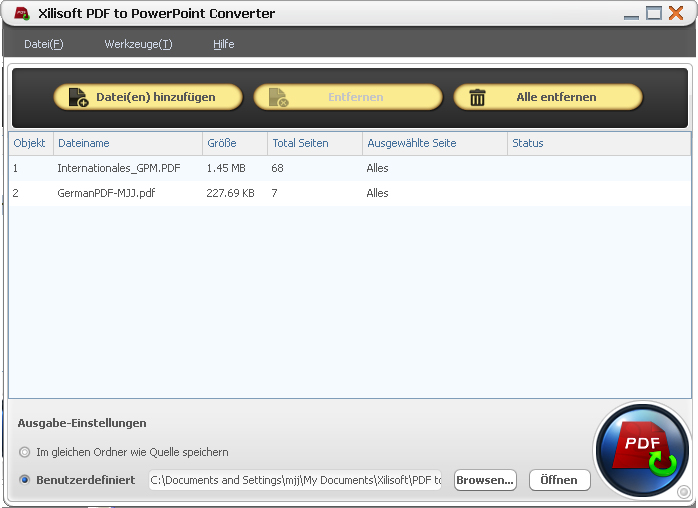Select the file GermanPDF-MJJ.pdf
This screenshot has height=508, width=698.
pos(106,193)
